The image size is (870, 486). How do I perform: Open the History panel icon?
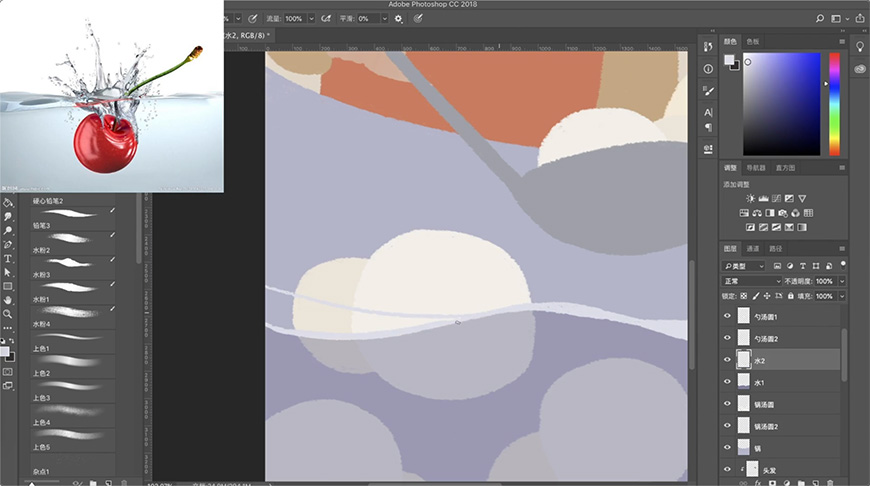click(708, 47)
